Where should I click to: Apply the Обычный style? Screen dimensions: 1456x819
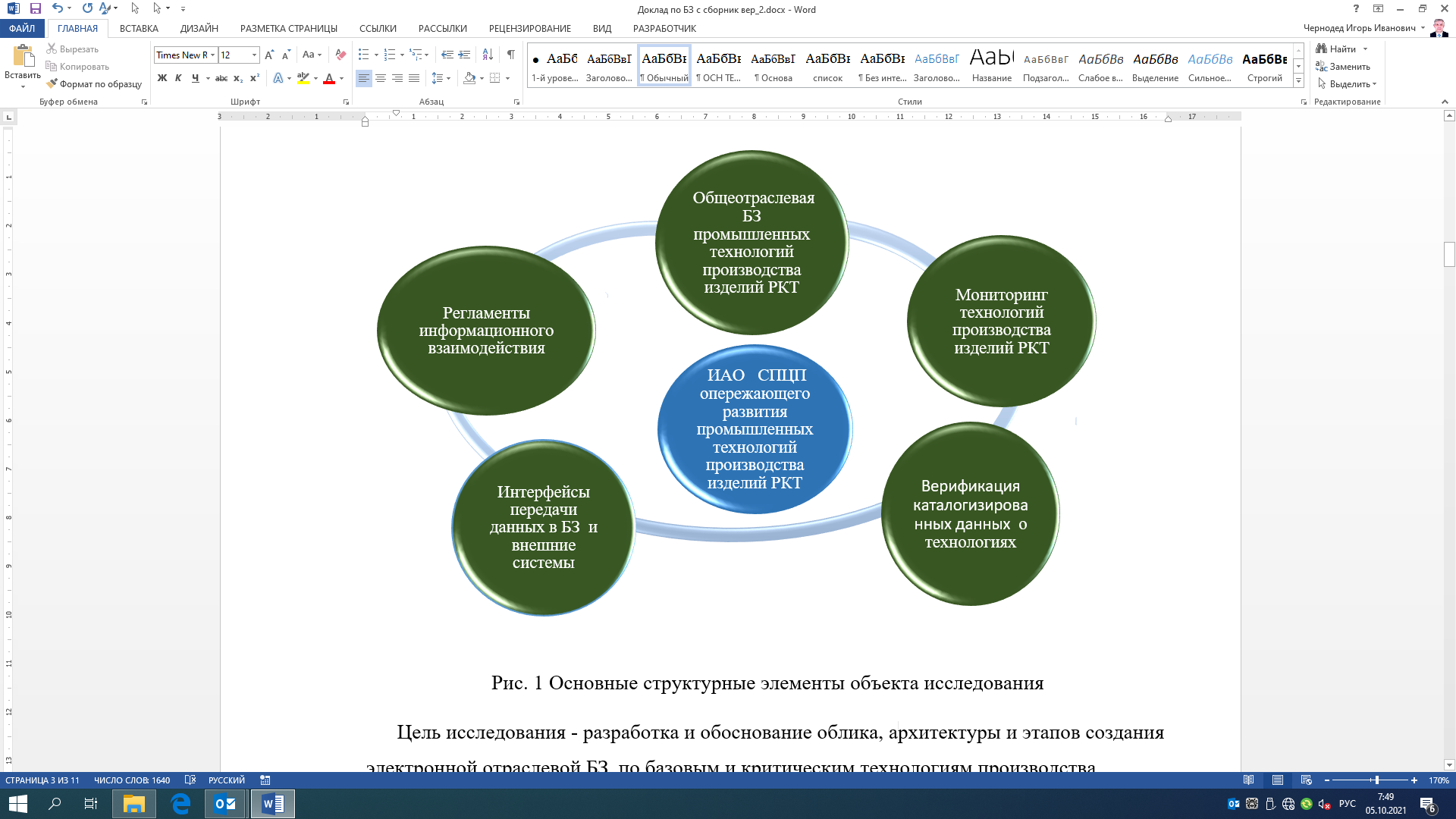point(664,66)
